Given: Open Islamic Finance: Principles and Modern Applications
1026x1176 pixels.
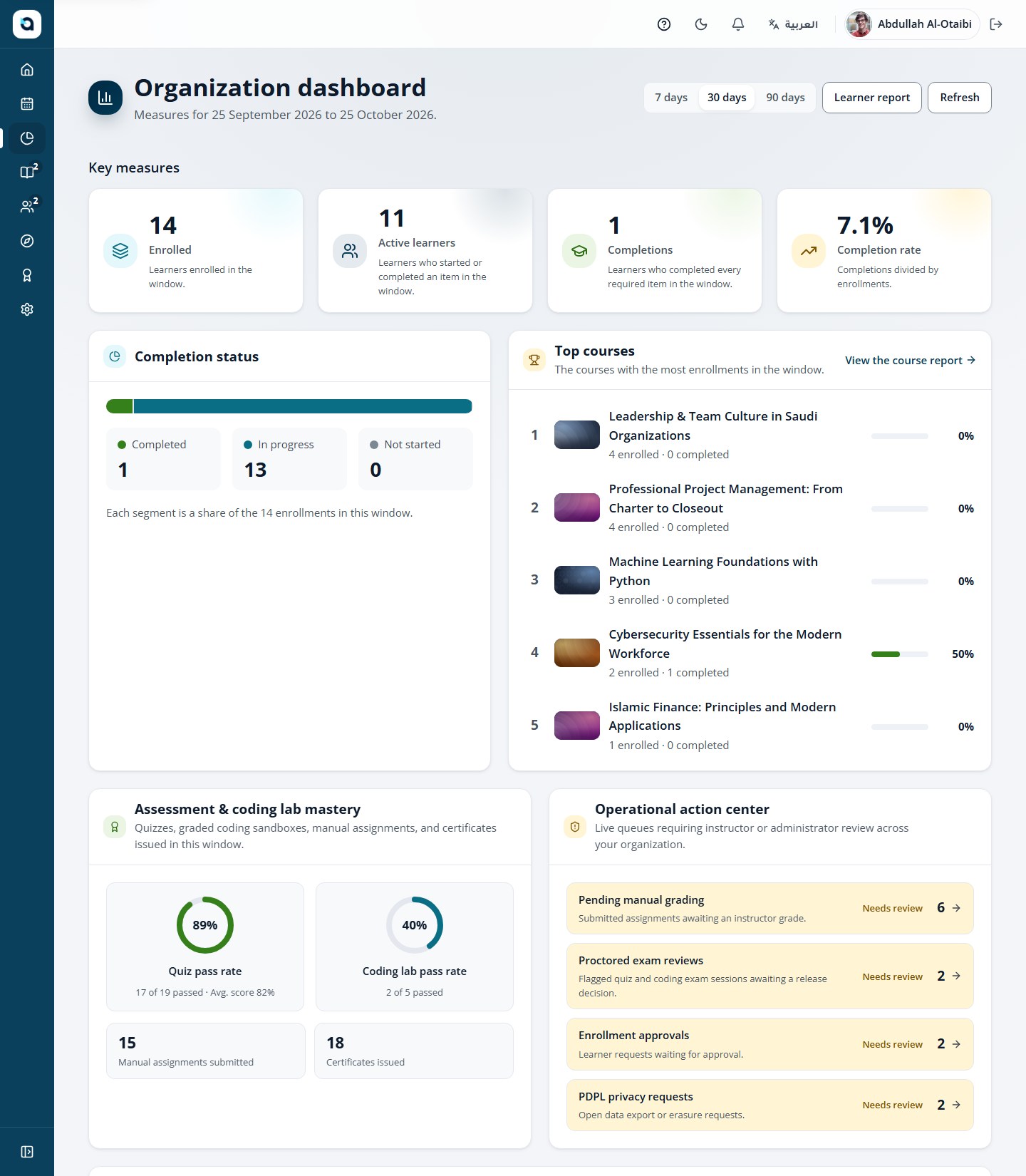Looking at the screenshot, I should pos(722,716).
